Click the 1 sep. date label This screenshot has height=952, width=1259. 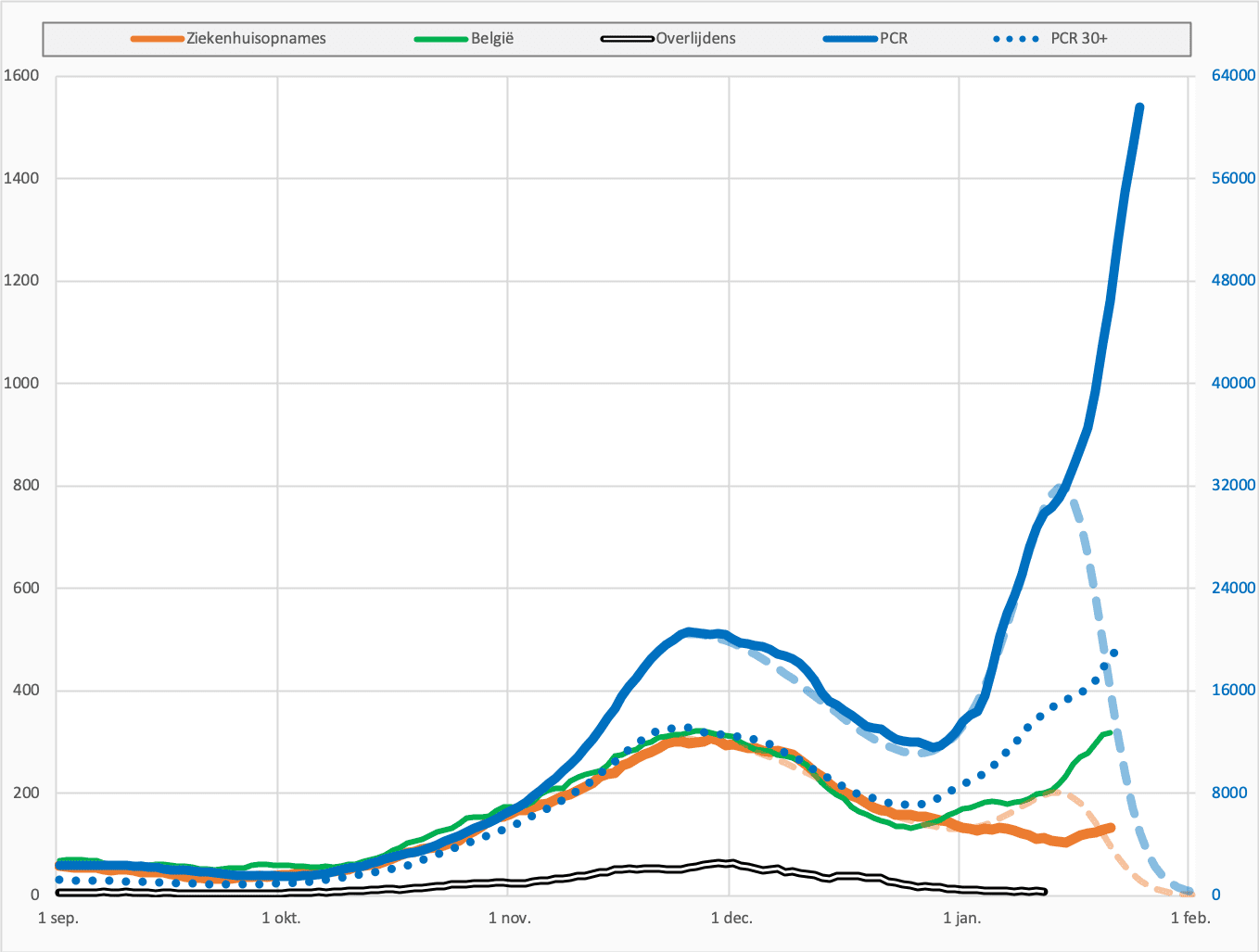(57, 919)
